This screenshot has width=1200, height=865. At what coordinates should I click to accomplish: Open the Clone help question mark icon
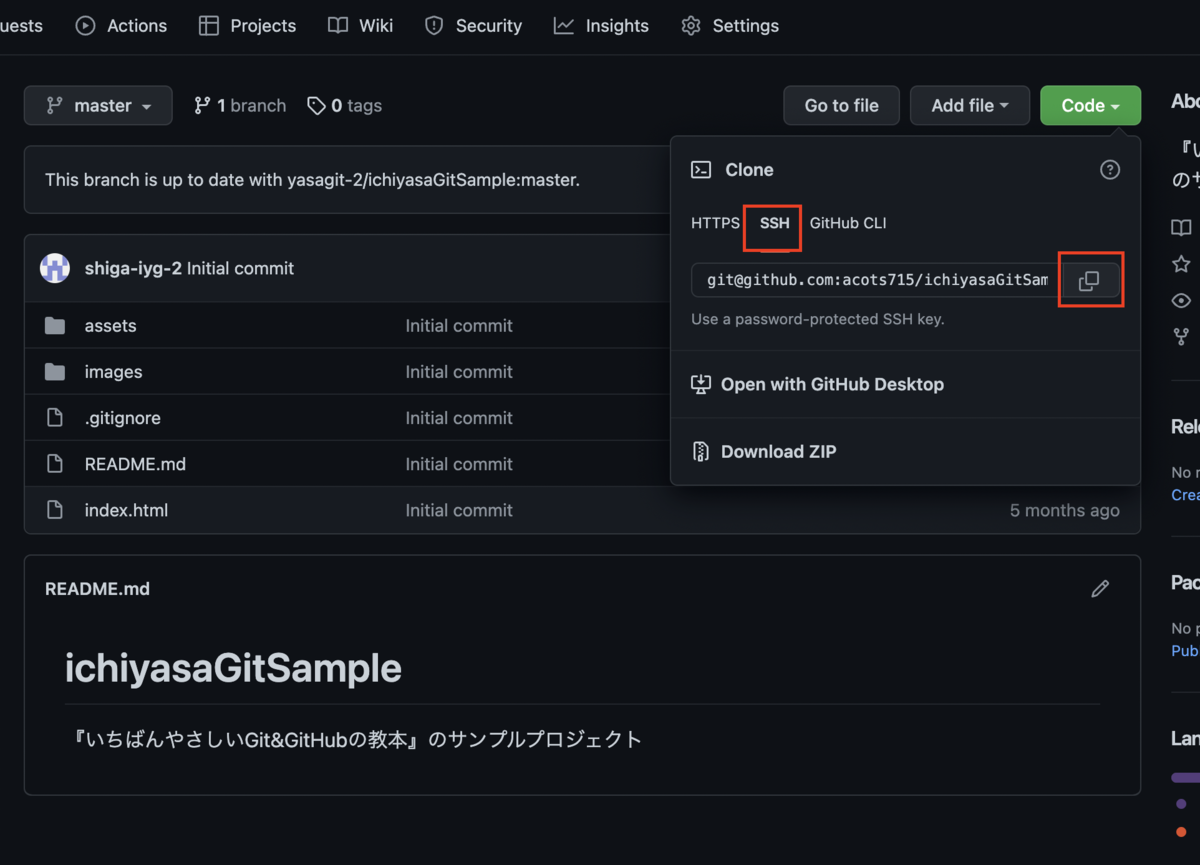point(1110,170)
